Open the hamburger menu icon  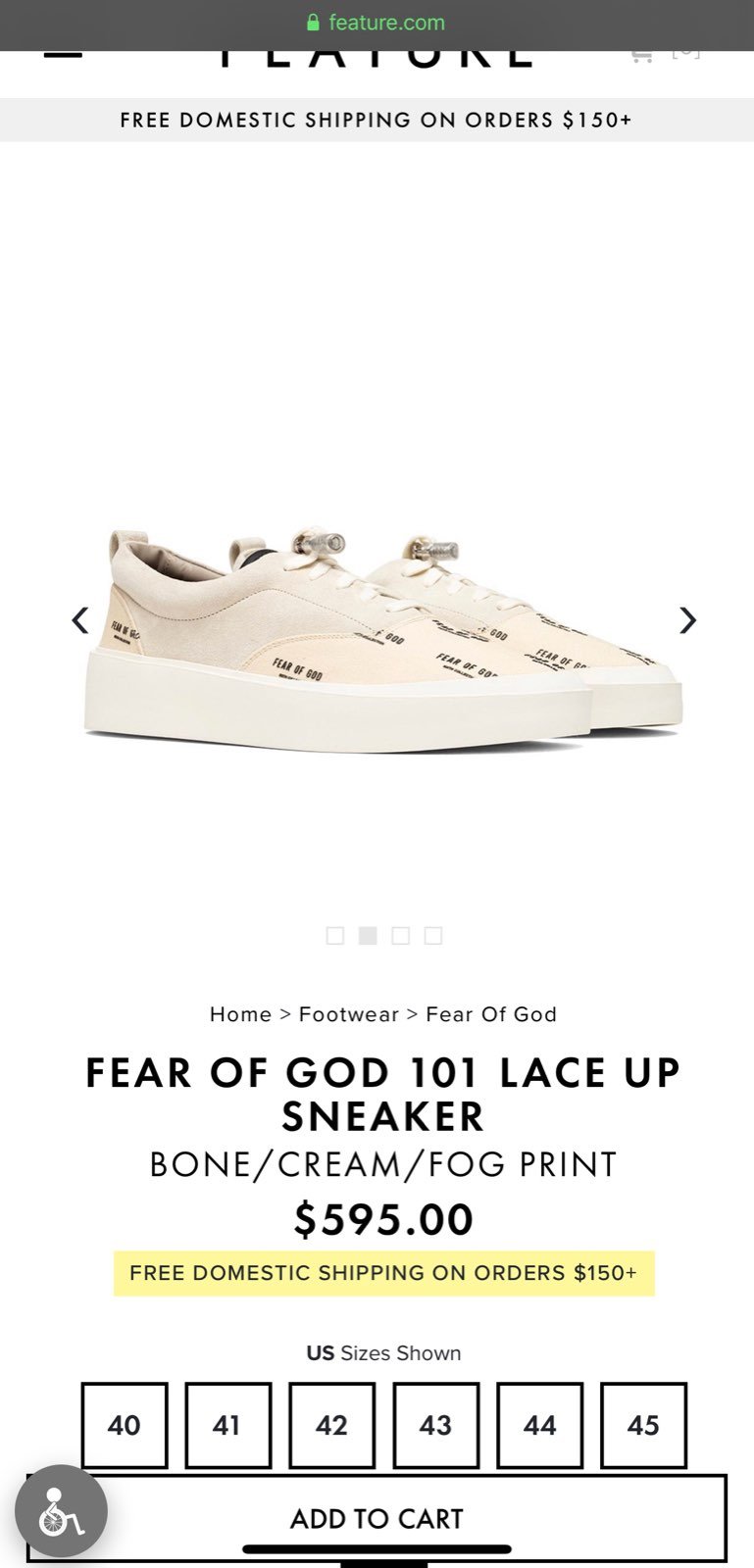(x=63, y=55)
